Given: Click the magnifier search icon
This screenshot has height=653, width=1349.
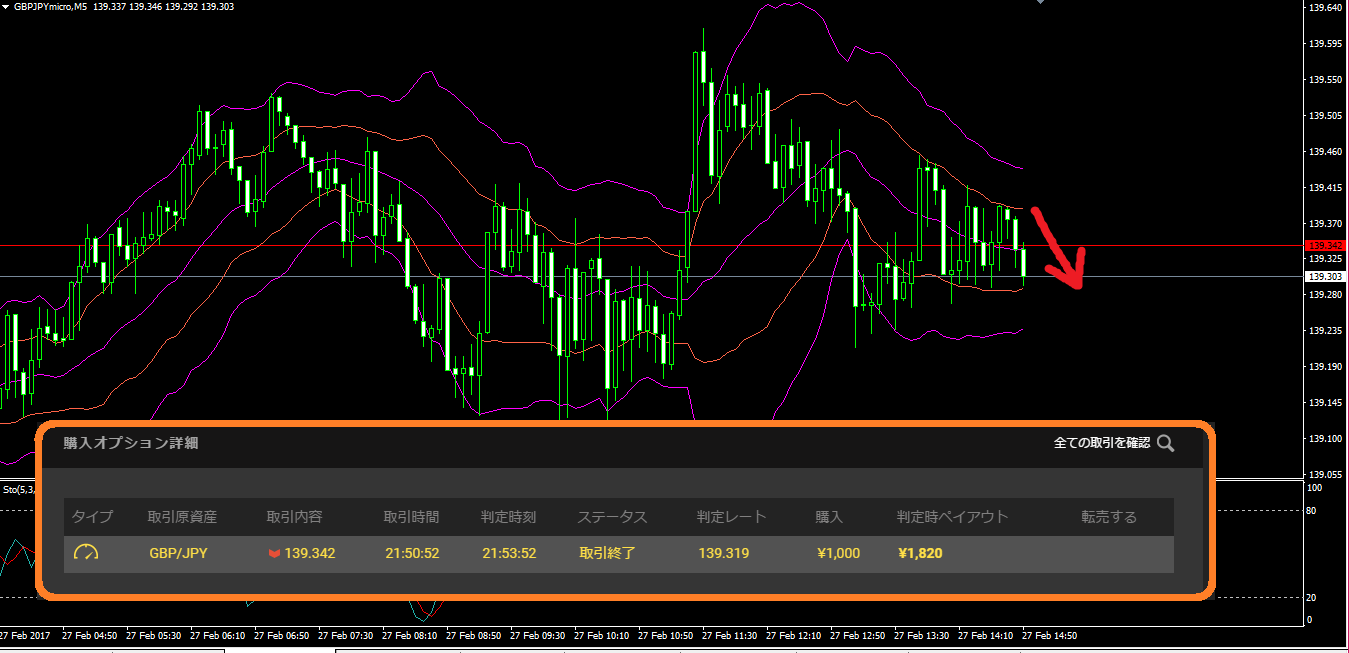Looking at the screenshot, I should tap(1165, 443).
